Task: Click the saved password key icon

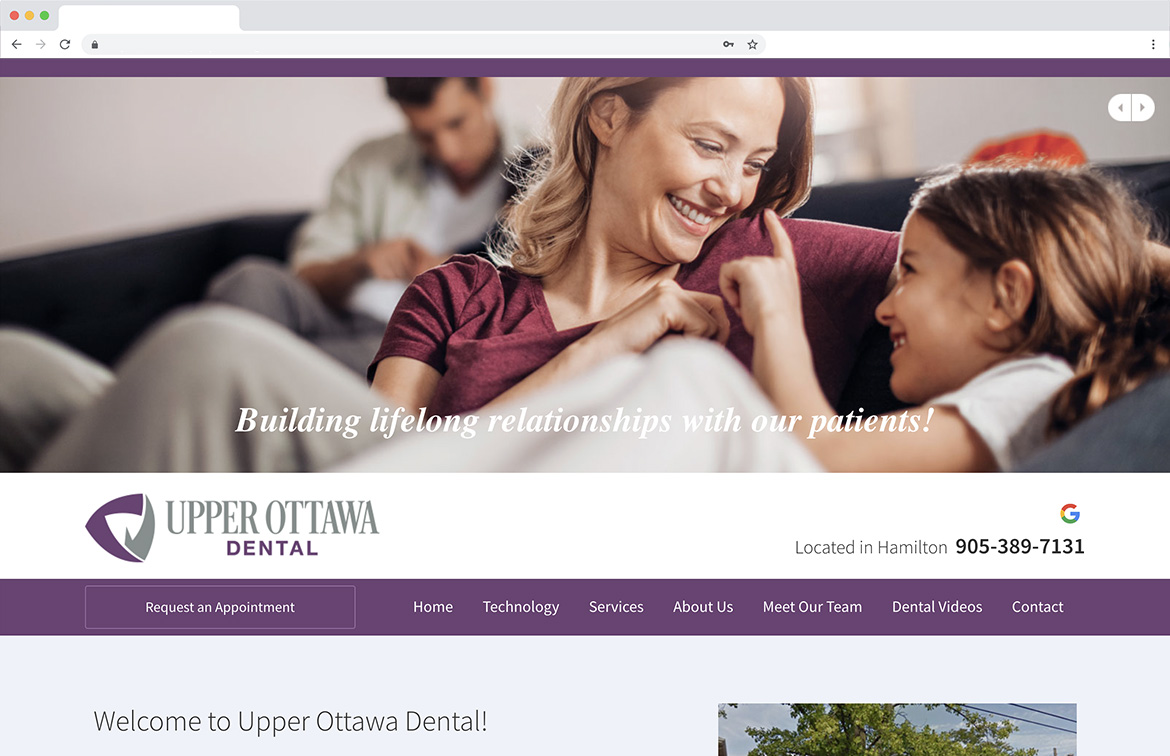Action: 728,45
